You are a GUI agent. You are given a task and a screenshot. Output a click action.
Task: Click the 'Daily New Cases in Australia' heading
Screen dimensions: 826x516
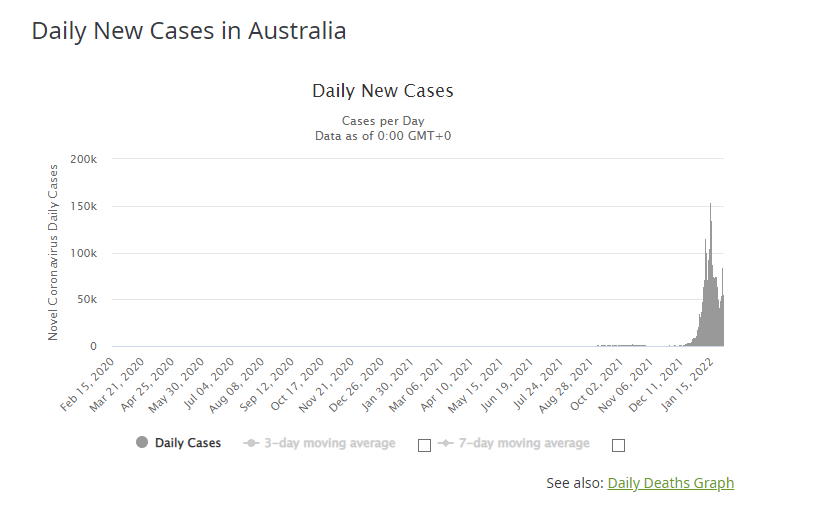point(189,31)
